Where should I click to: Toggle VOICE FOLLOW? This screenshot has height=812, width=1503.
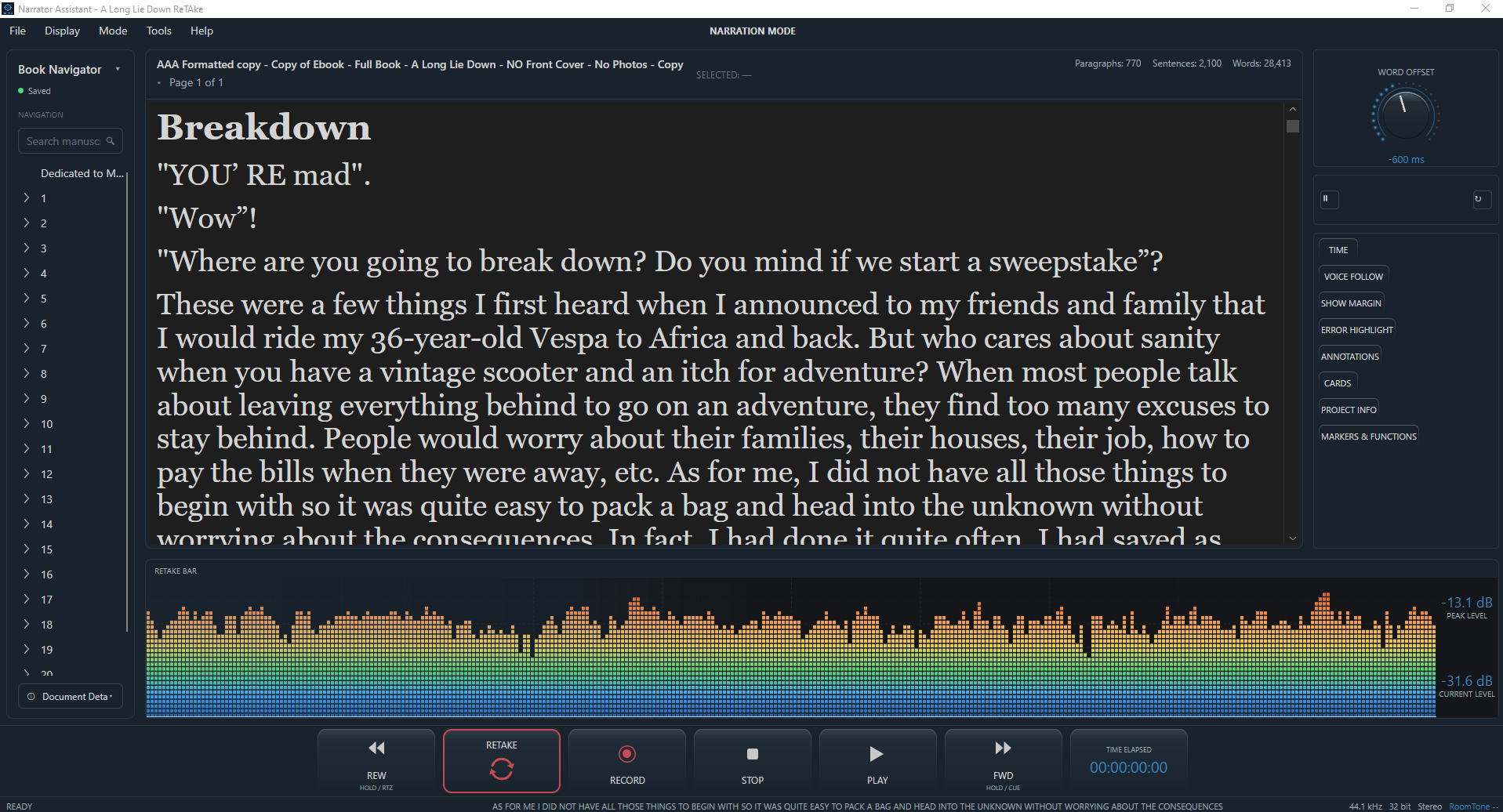click(x=1353, y=277)
